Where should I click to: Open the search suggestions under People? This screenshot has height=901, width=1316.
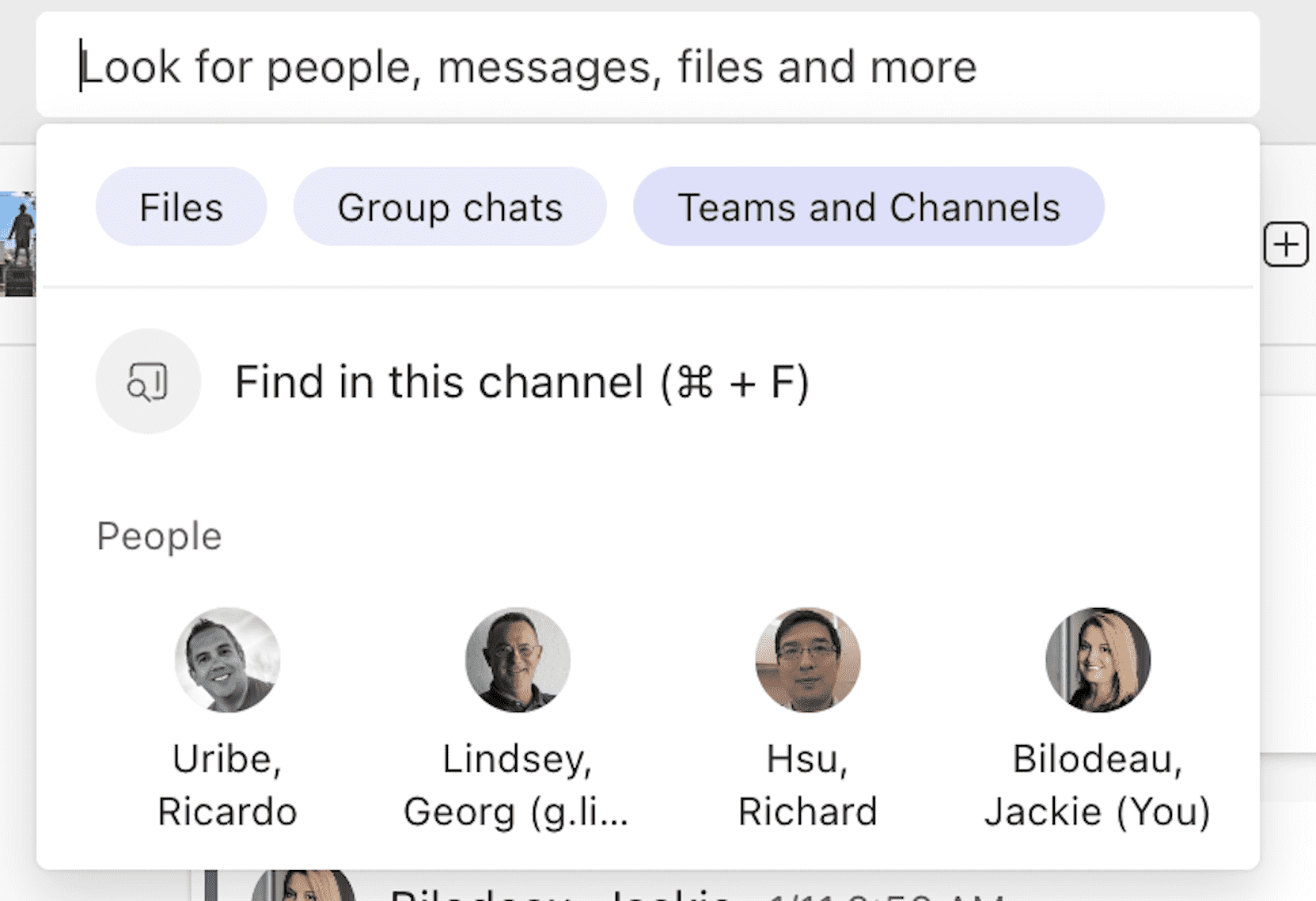(x=158, y=535)
